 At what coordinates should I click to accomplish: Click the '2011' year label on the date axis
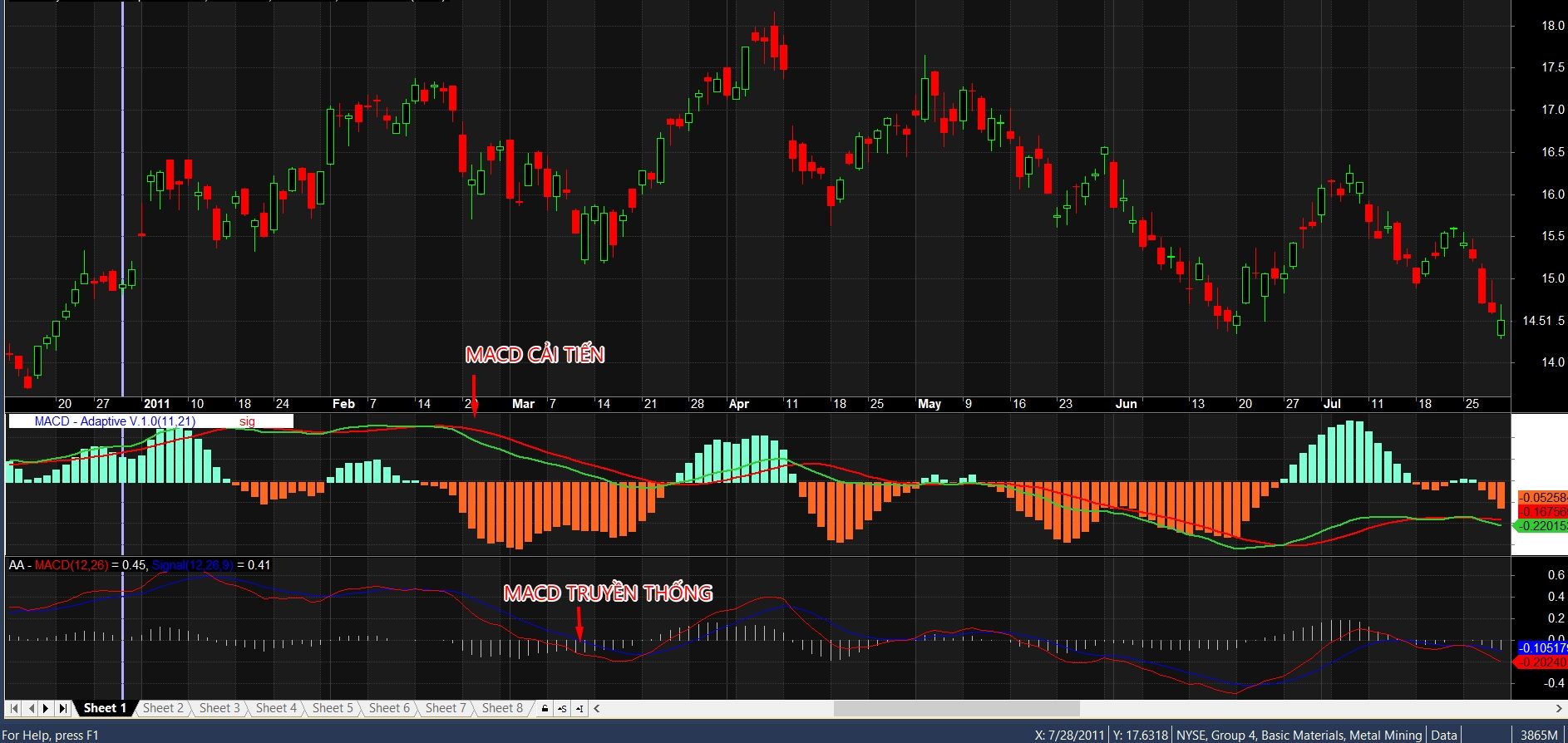point(156,404)
